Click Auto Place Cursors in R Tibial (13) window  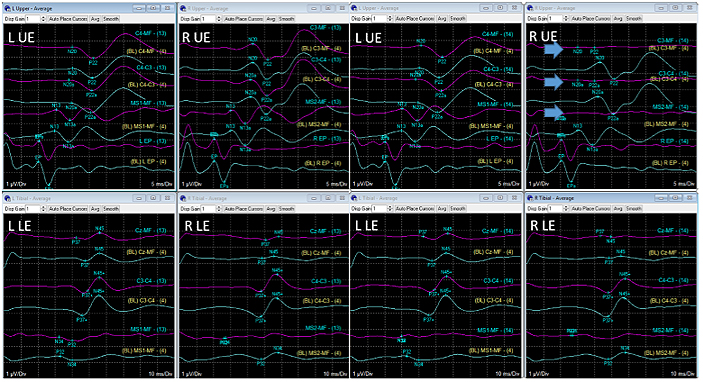(243, 208)
